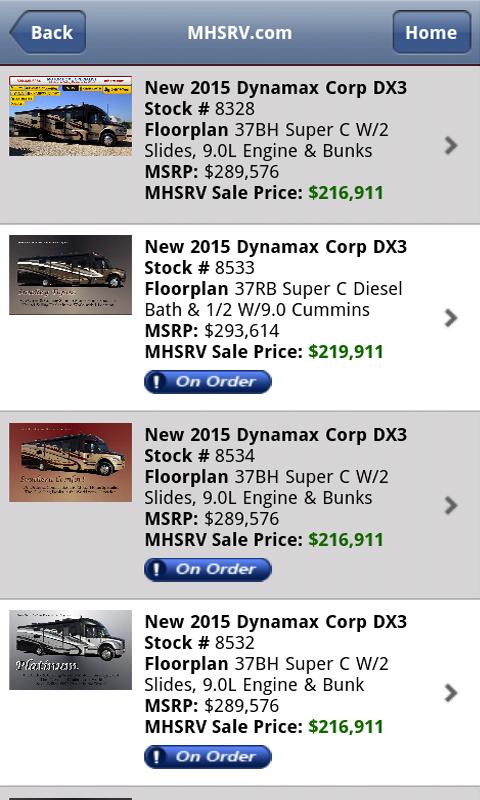Select MSRP $289,576 line for Stock 8532

[x=212, y=706]
